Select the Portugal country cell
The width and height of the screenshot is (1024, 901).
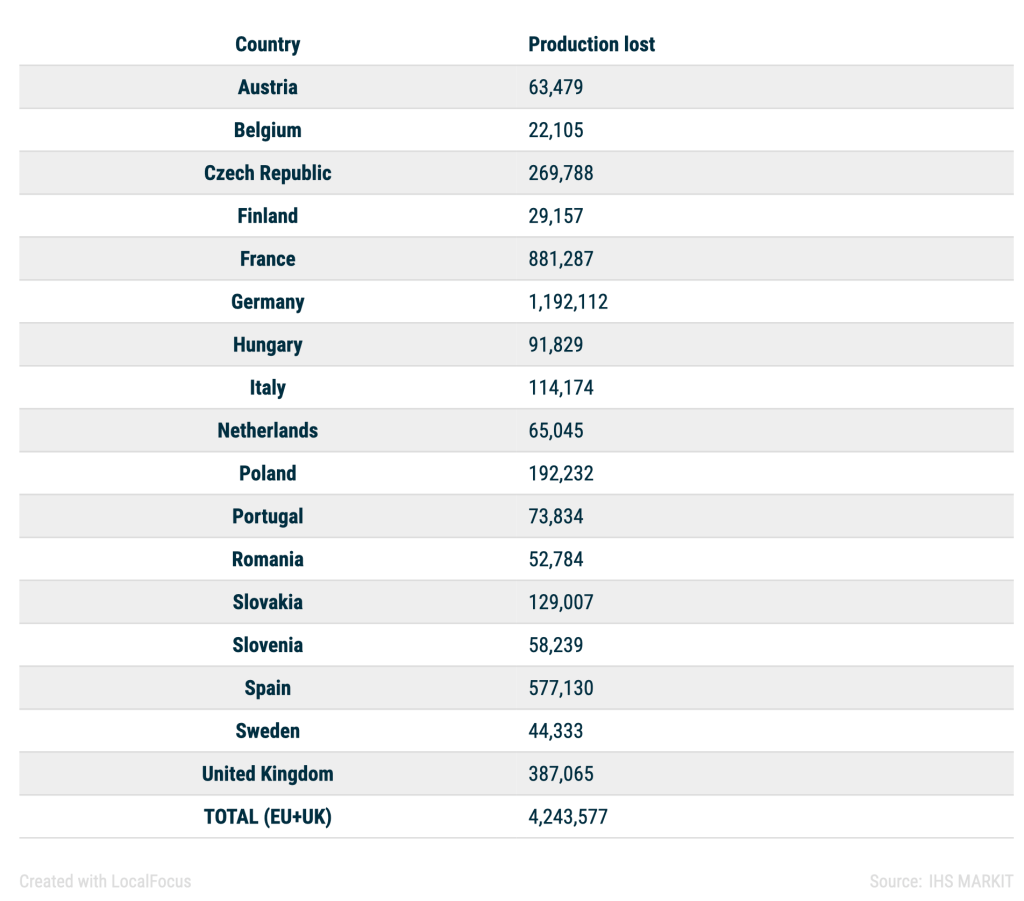267,517
